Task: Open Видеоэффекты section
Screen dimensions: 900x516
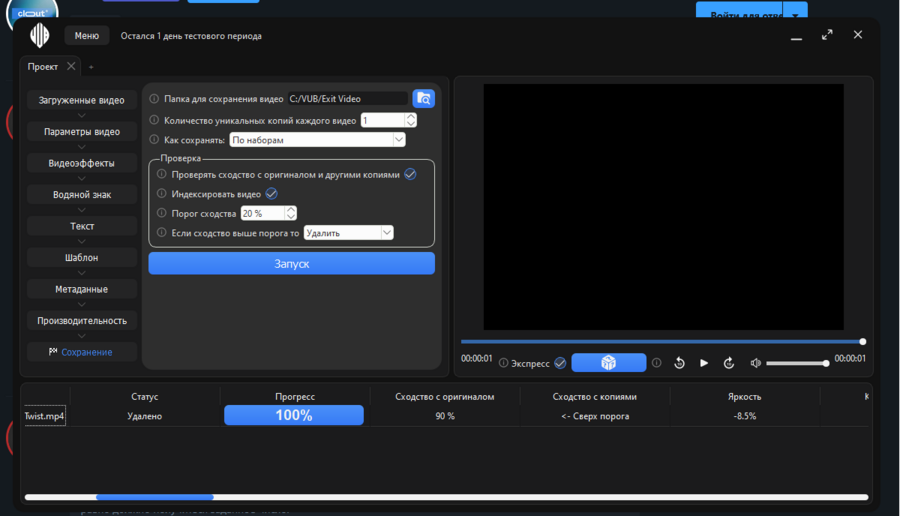Action: coord(82,163)
